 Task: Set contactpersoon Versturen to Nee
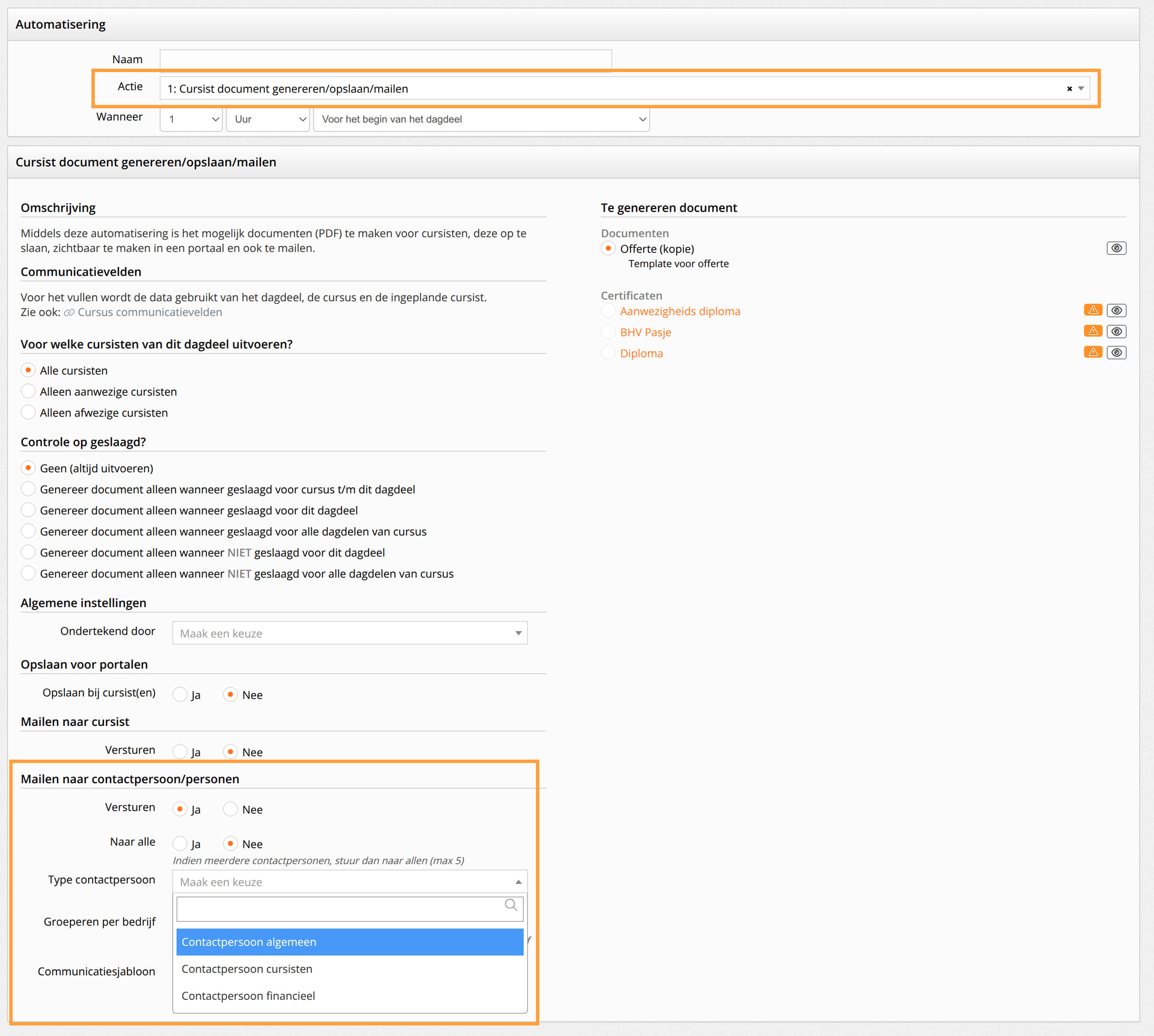pyautogui.click(x=230, y=809)
